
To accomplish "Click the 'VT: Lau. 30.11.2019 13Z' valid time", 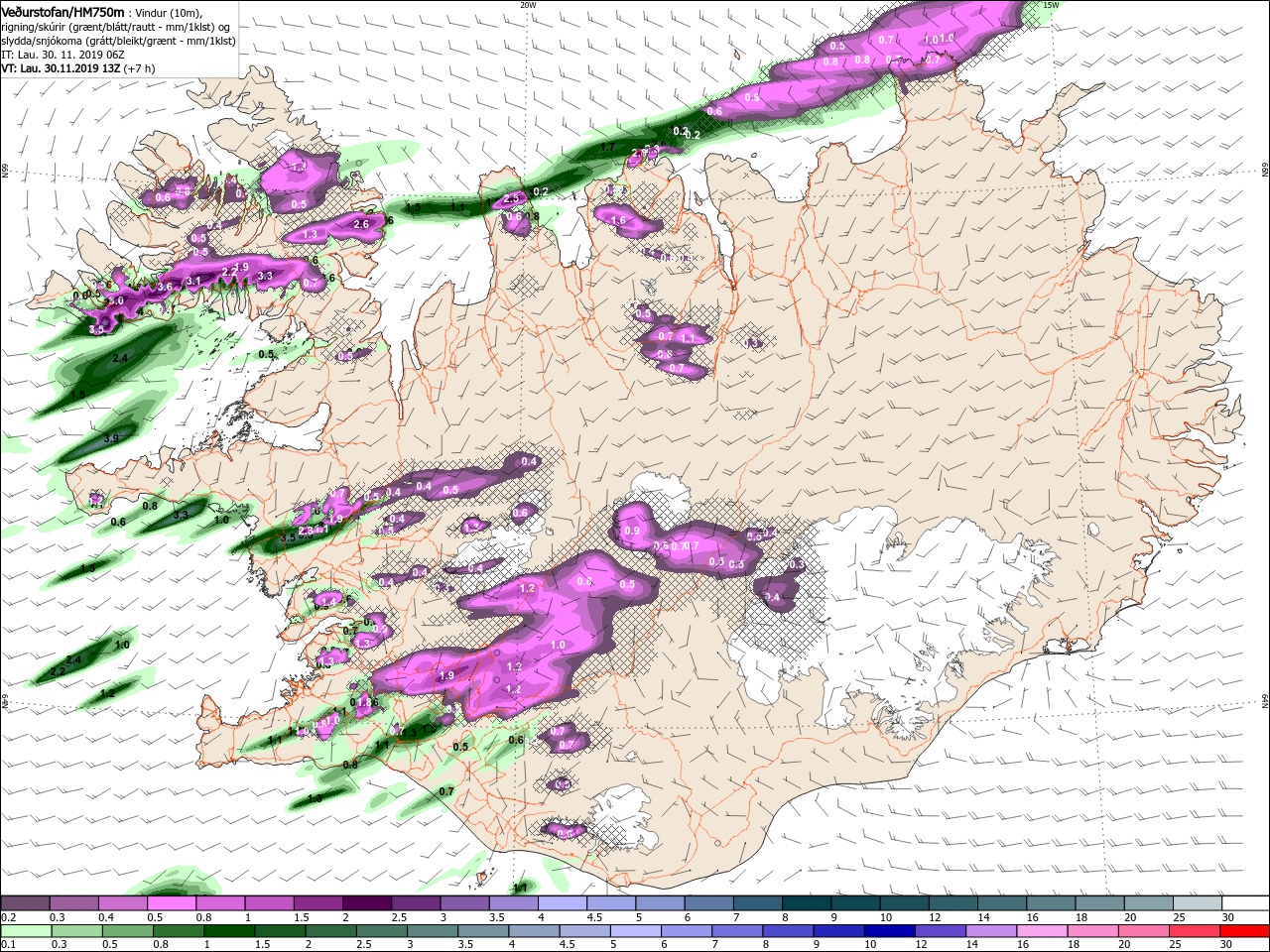I will (76, 68).
